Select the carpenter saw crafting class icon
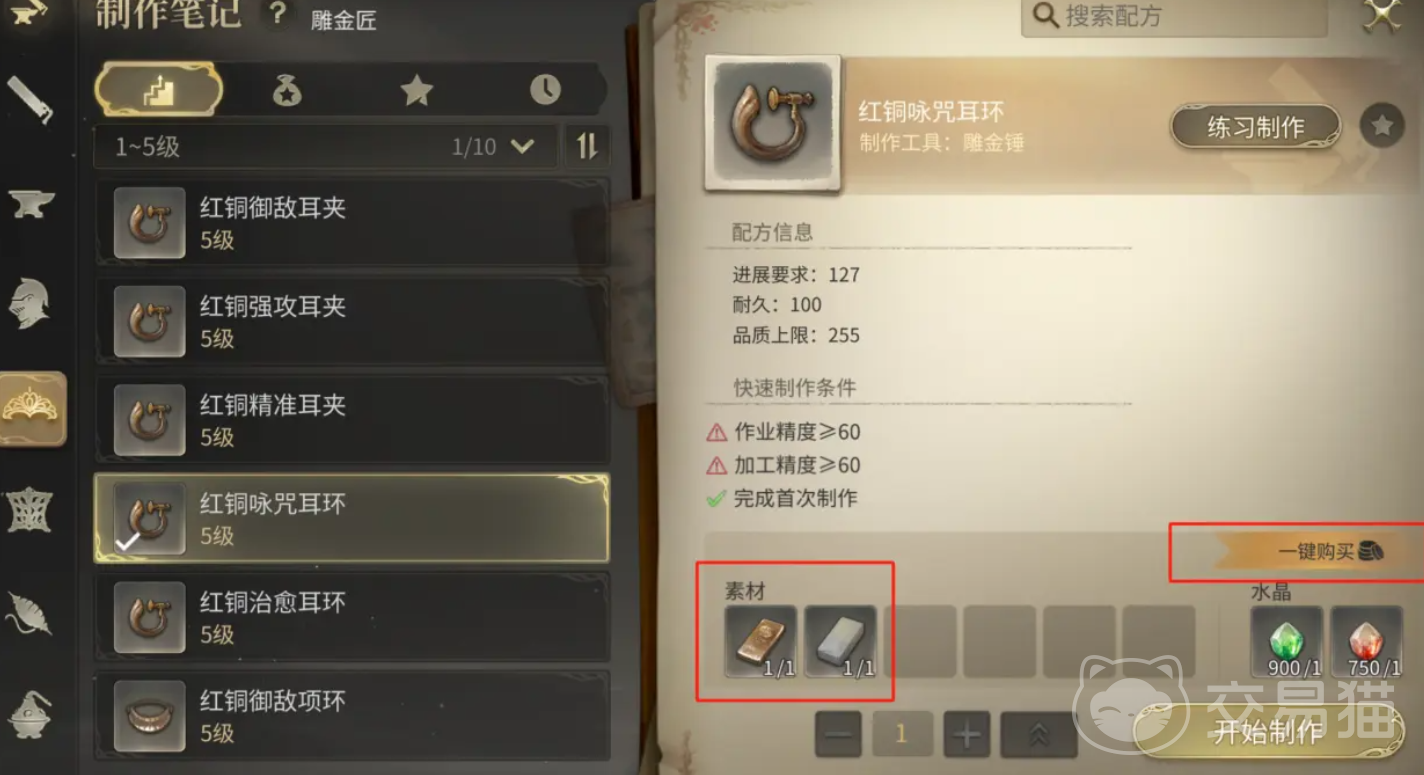This screenshot has width=1424, height=775. pos(29,99)
